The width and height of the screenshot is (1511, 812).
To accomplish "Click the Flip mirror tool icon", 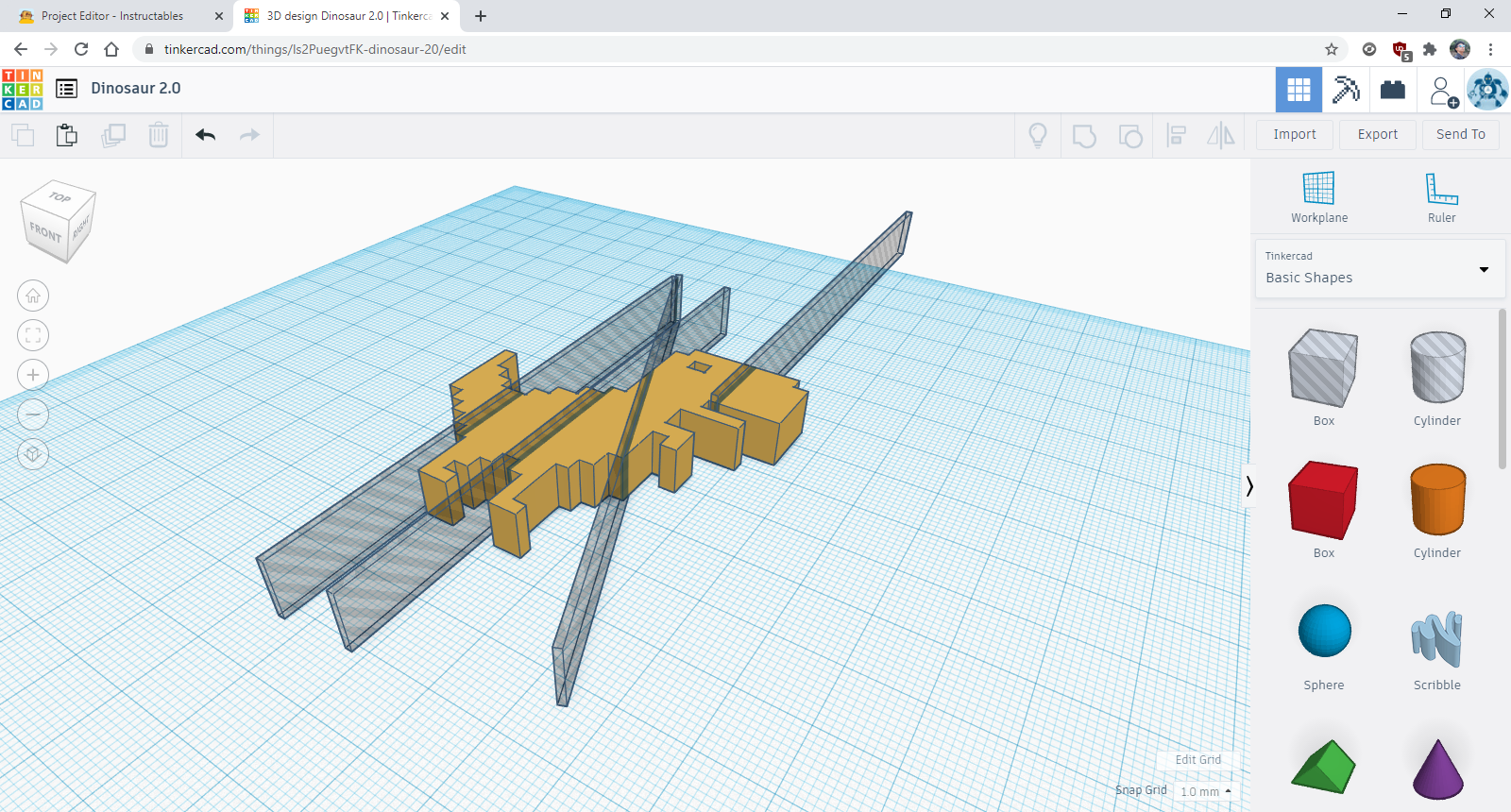I will coord(1220,136).
